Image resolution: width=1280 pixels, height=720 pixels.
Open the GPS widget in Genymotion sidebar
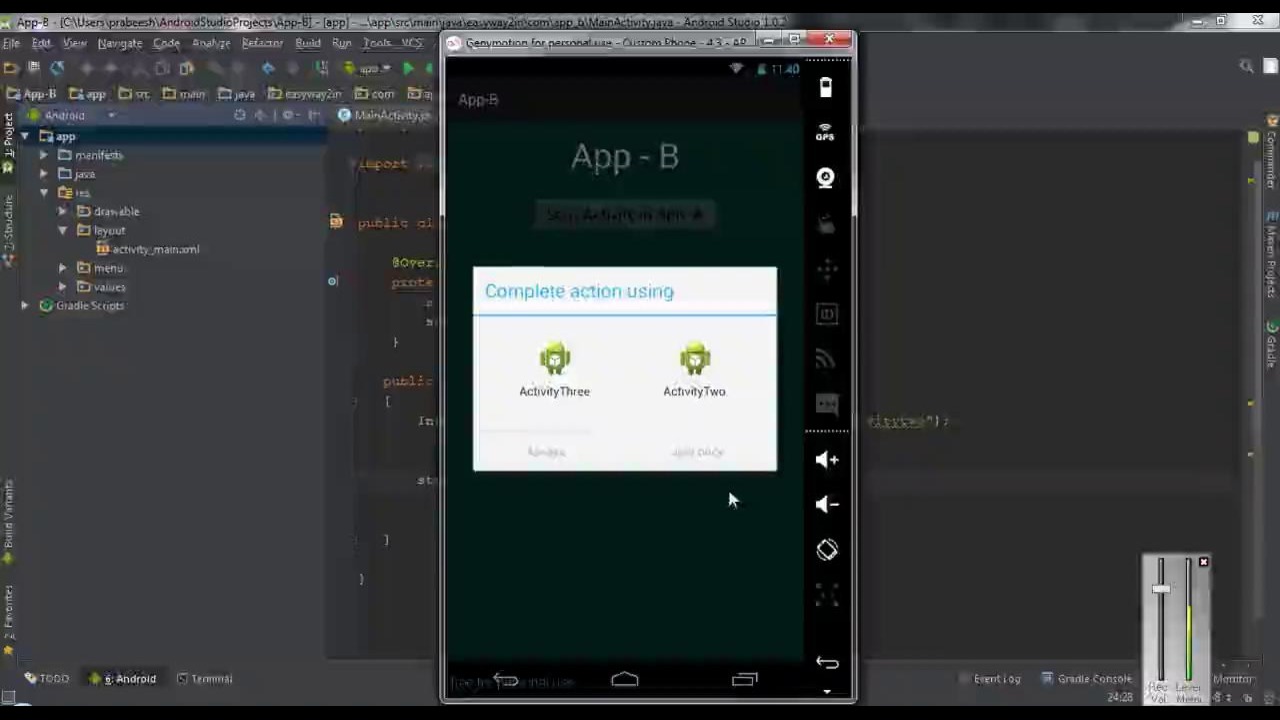coord(825,131)
